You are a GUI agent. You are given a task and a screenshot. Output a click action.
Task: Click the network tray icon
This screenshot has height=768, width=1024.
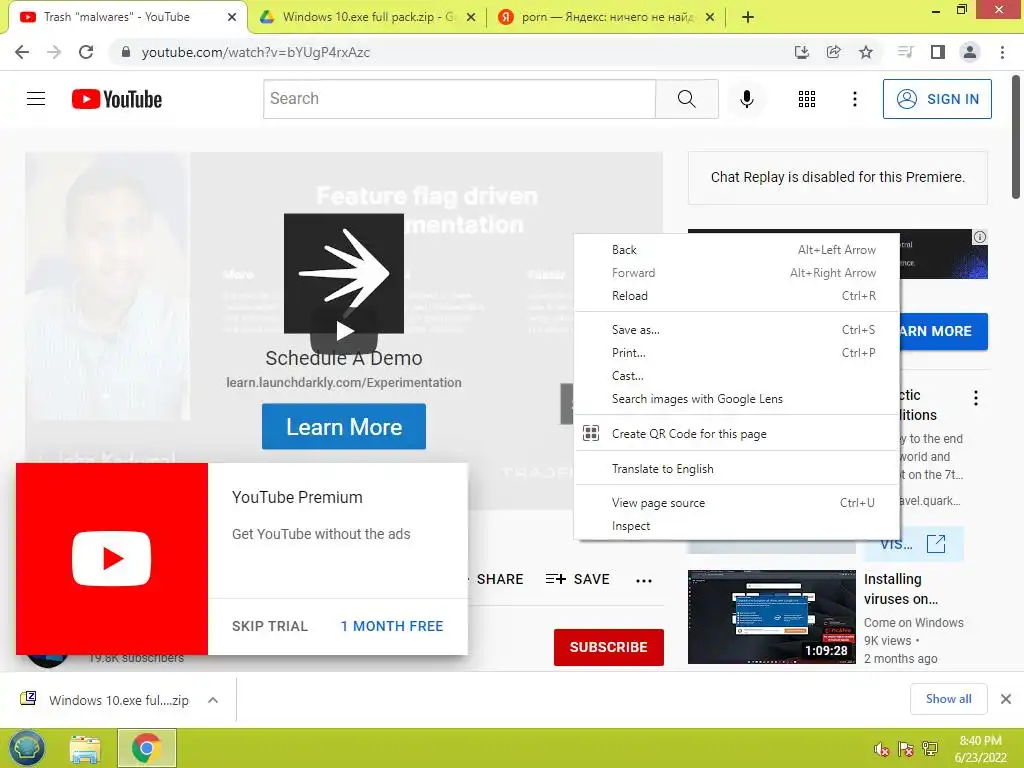930,749
